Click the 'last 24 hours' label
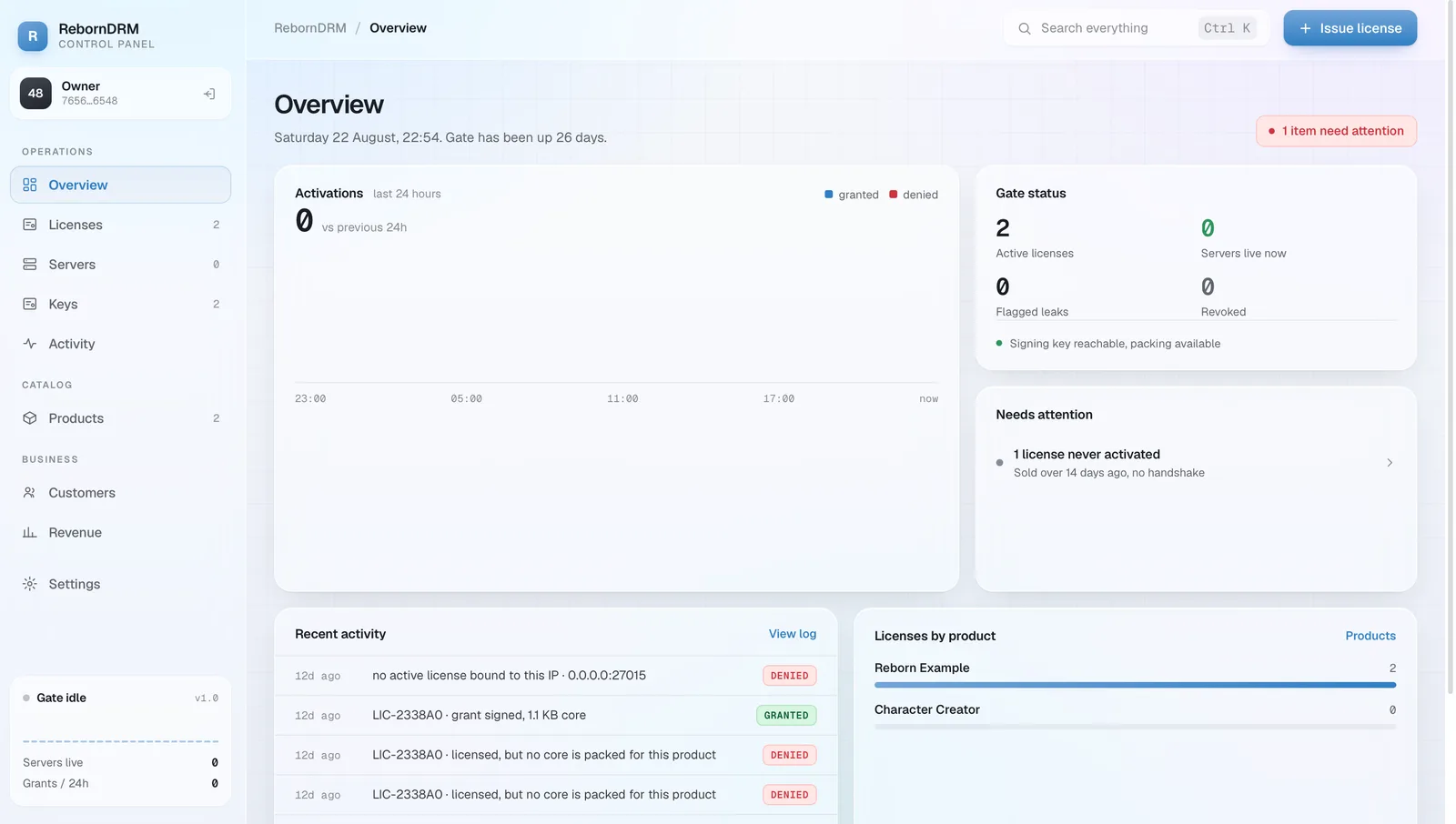 tap(407, 194)
